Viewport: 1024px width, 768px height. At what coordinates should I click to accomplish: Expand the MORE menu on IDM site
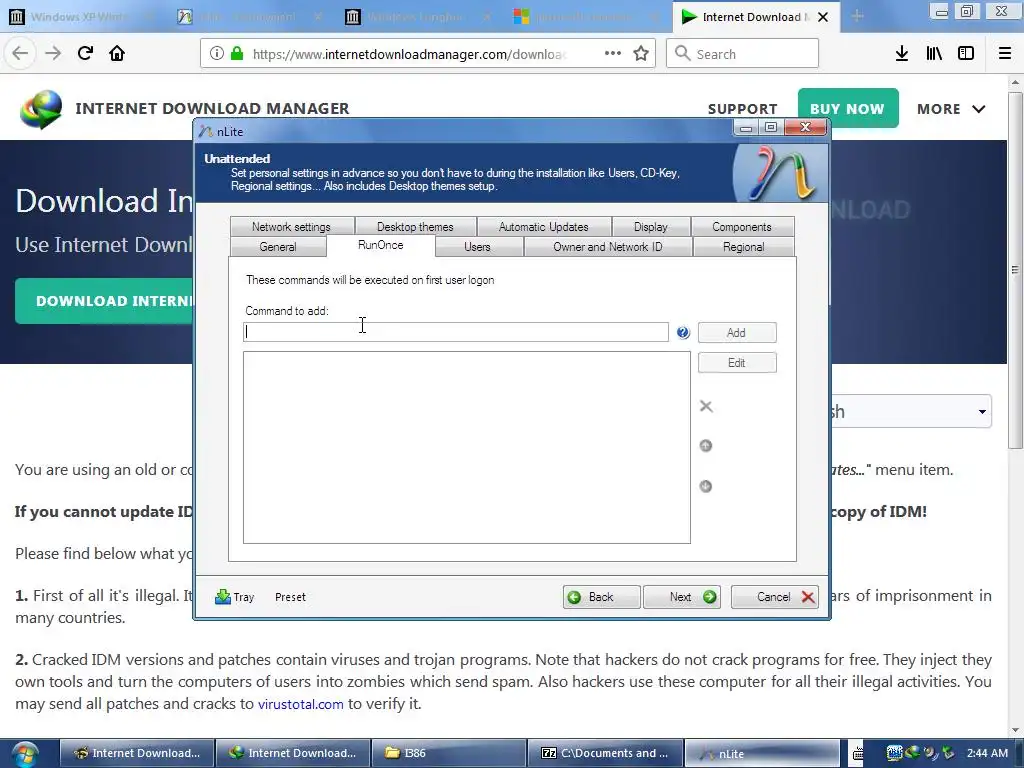point(951,109)
